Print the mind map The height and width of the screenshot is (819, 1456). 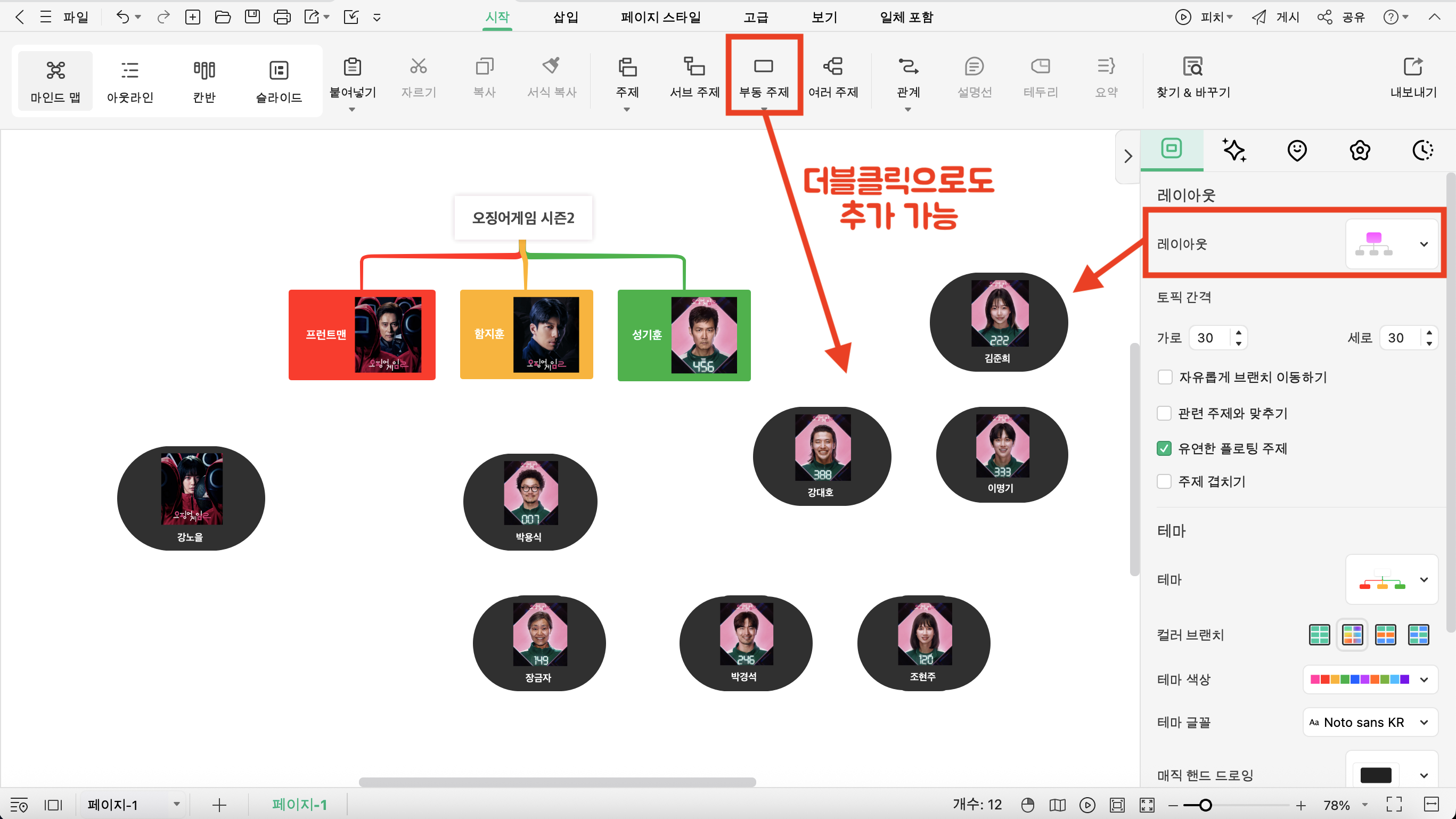tap(282, 17)
